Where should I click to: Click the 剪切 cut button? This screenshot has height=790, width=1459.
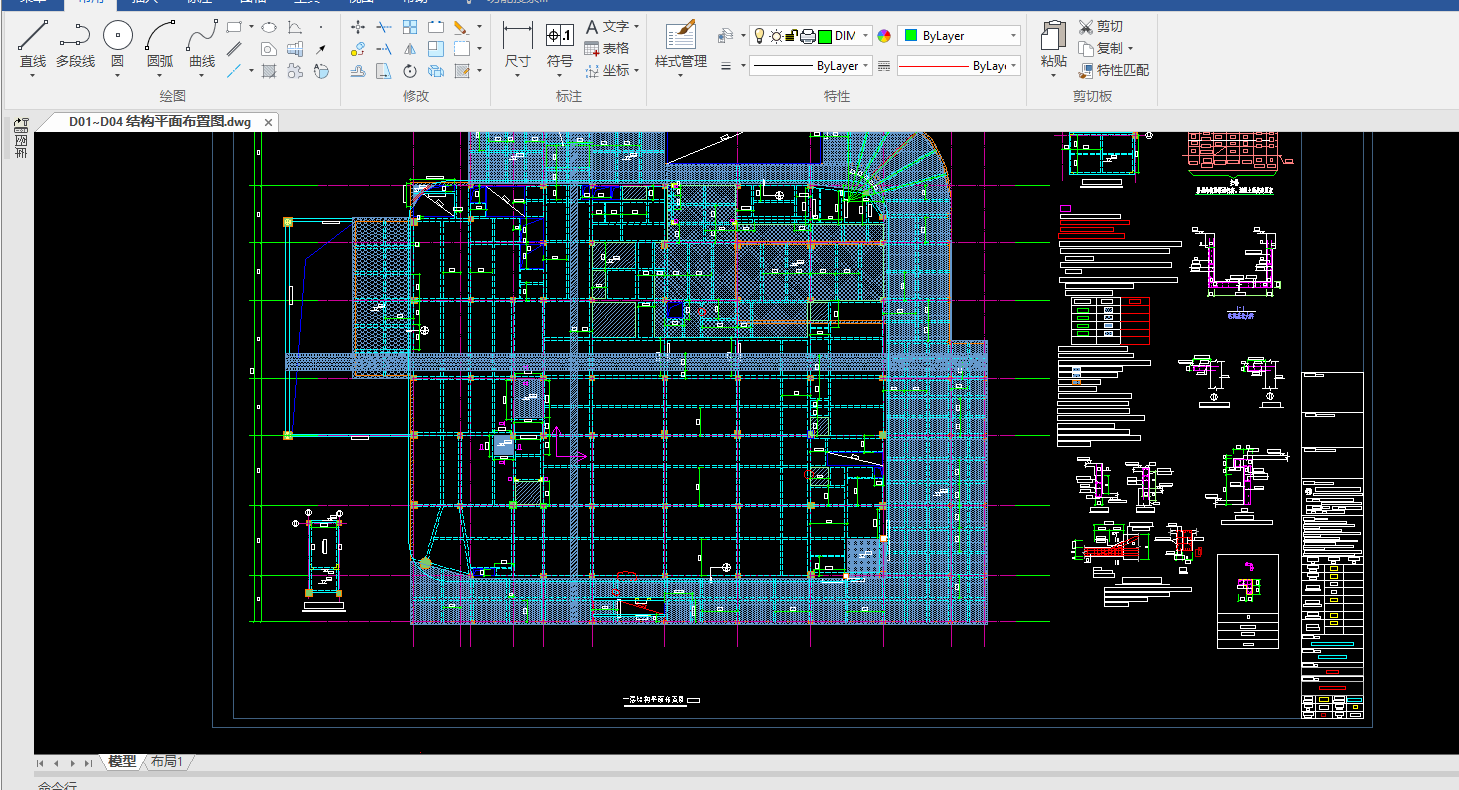tap(1100, 26)
